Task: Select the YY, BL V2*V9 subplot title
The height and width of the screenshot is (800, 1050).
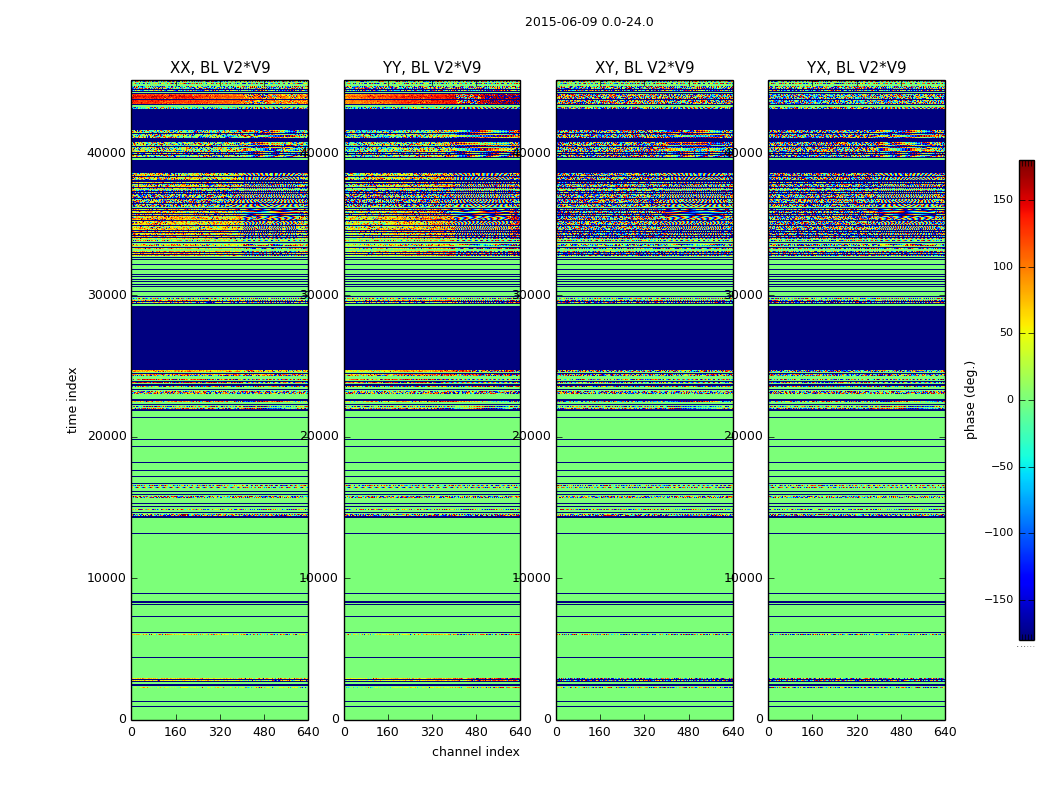Action: click(x=432, y=68)
